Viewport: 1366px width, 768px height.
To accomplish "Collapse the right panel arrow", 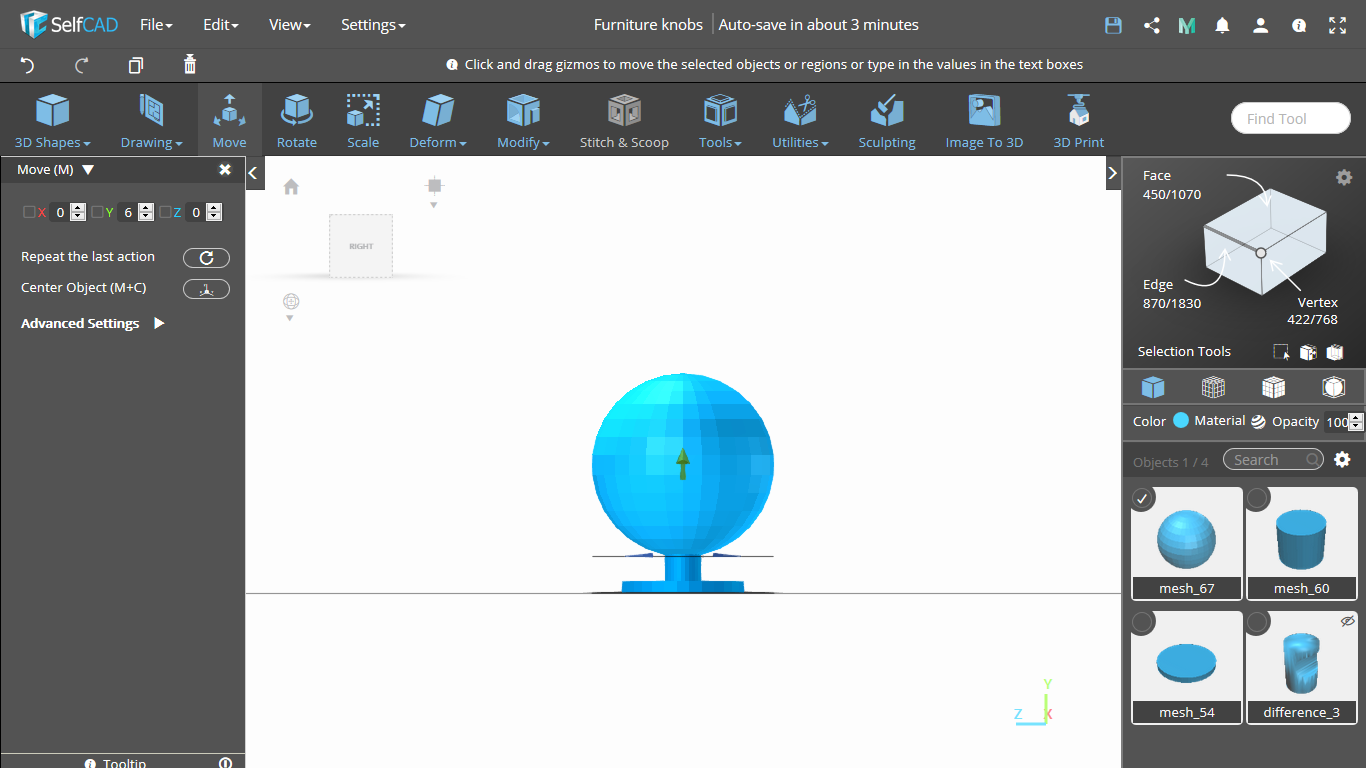I will pyautogui.click(x=1112, y=173).
